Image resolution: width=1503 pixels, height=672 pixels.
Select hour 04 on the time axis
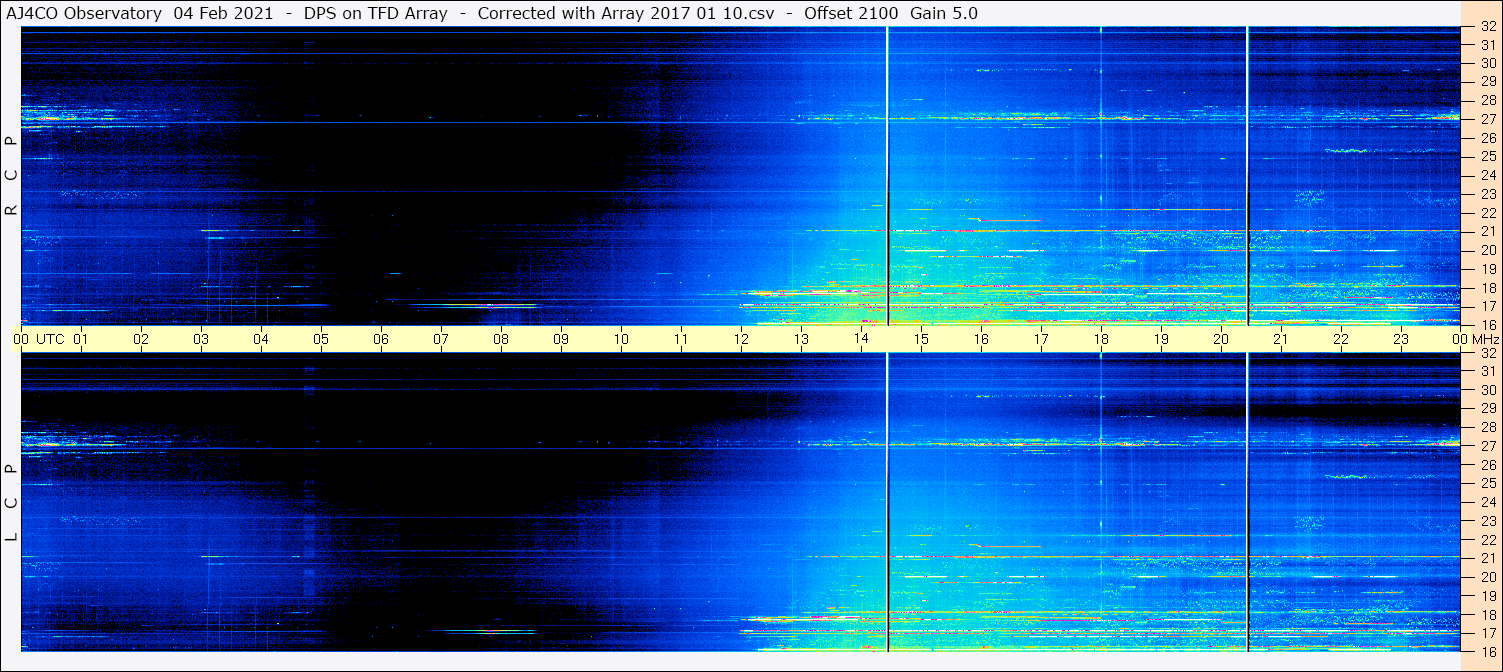(261, 339)
